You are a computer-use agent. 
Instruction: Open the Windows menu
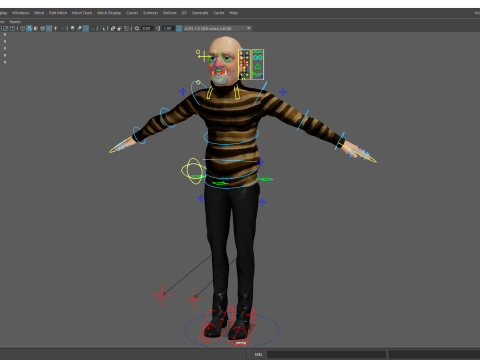[x=21, y=13]
